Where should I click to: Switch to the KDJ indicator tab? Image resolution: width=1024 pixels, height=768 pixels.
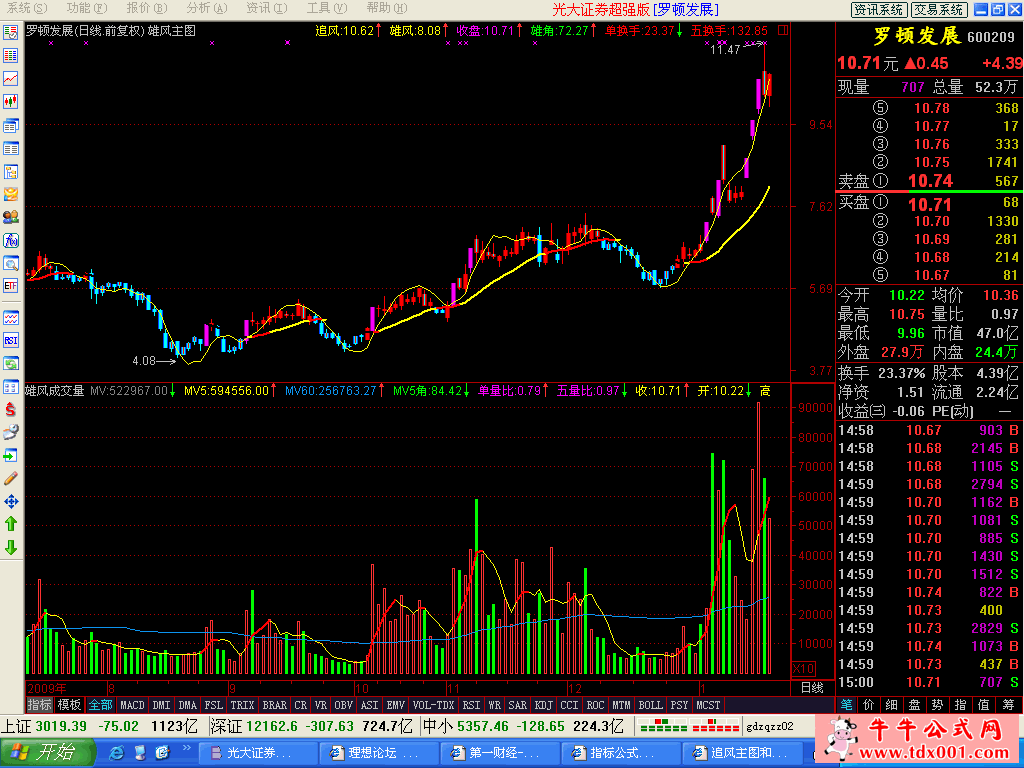click(x=543, y=705)
